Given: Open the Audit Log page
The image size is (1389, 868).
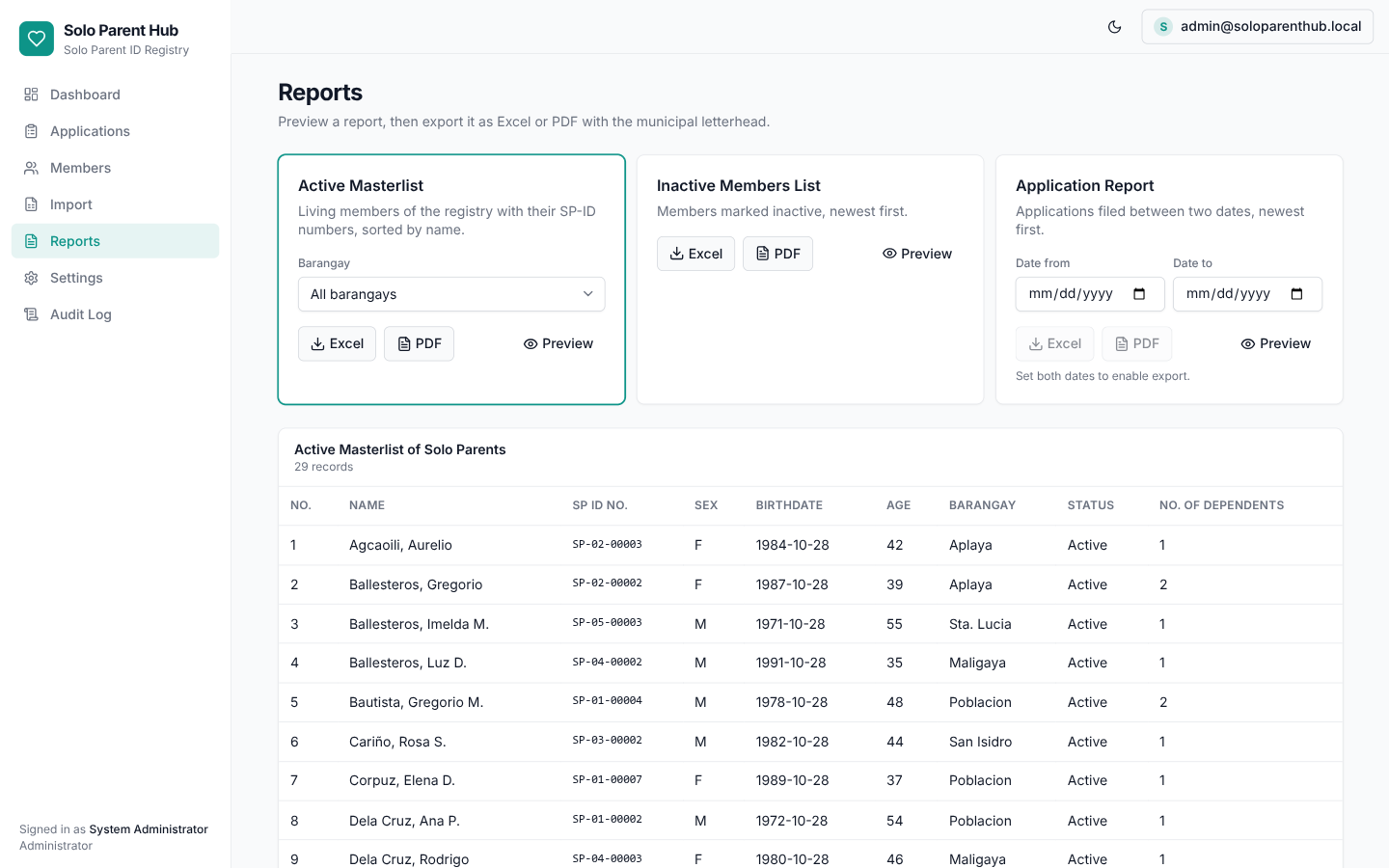Looking at the screenshot, I should click(x=115, y=314).
